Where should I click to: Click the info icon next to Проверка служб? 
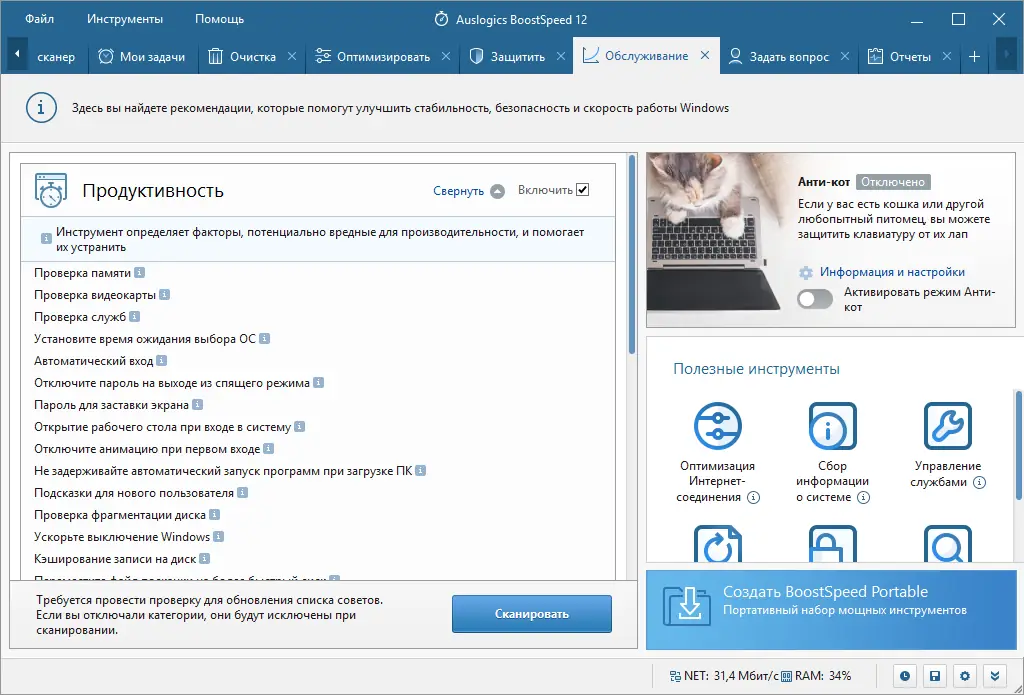135,317
